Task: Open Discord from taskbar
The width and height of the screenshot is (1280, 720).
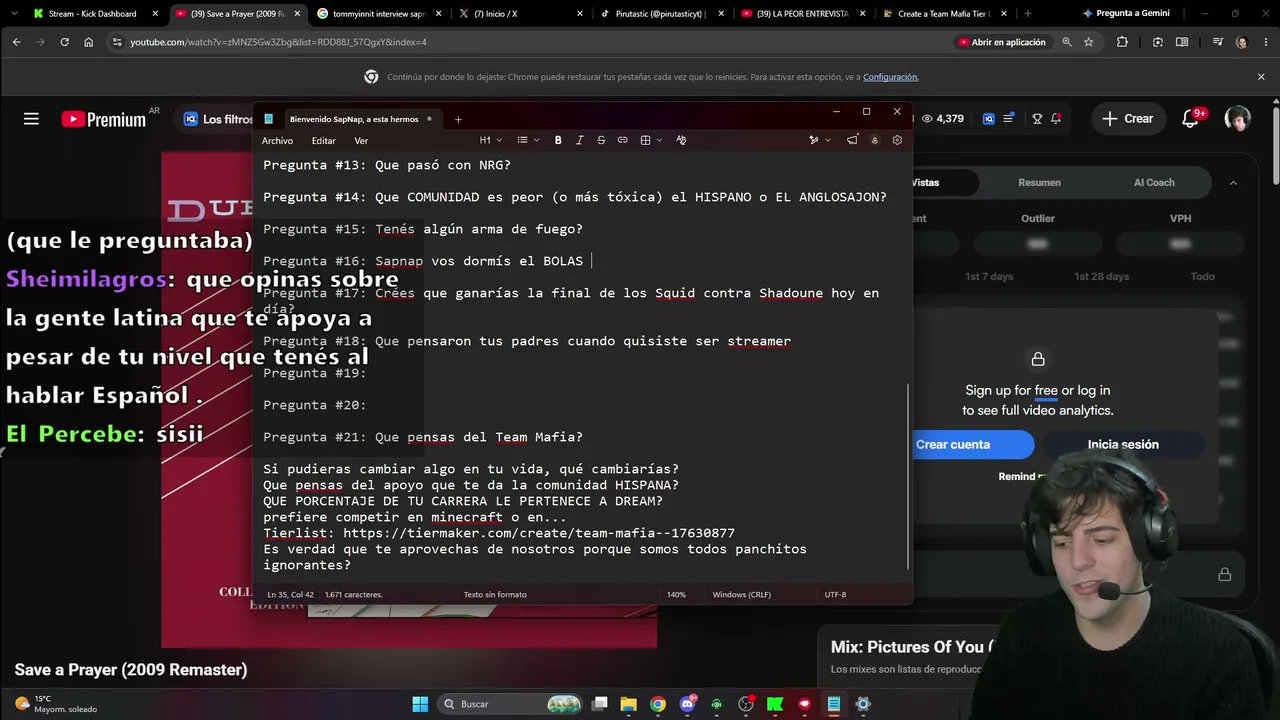Action: tap(687, 704)
